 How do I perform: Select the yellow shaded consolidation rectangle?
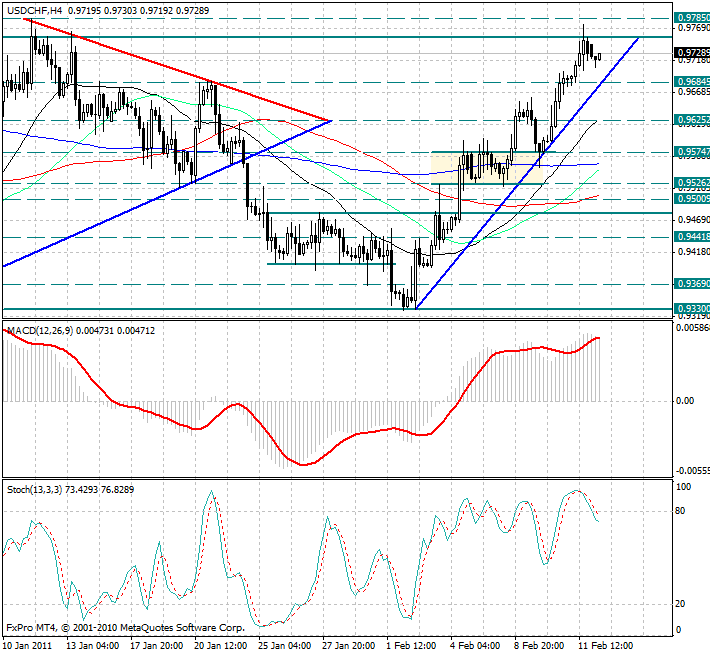coord(487,168)
